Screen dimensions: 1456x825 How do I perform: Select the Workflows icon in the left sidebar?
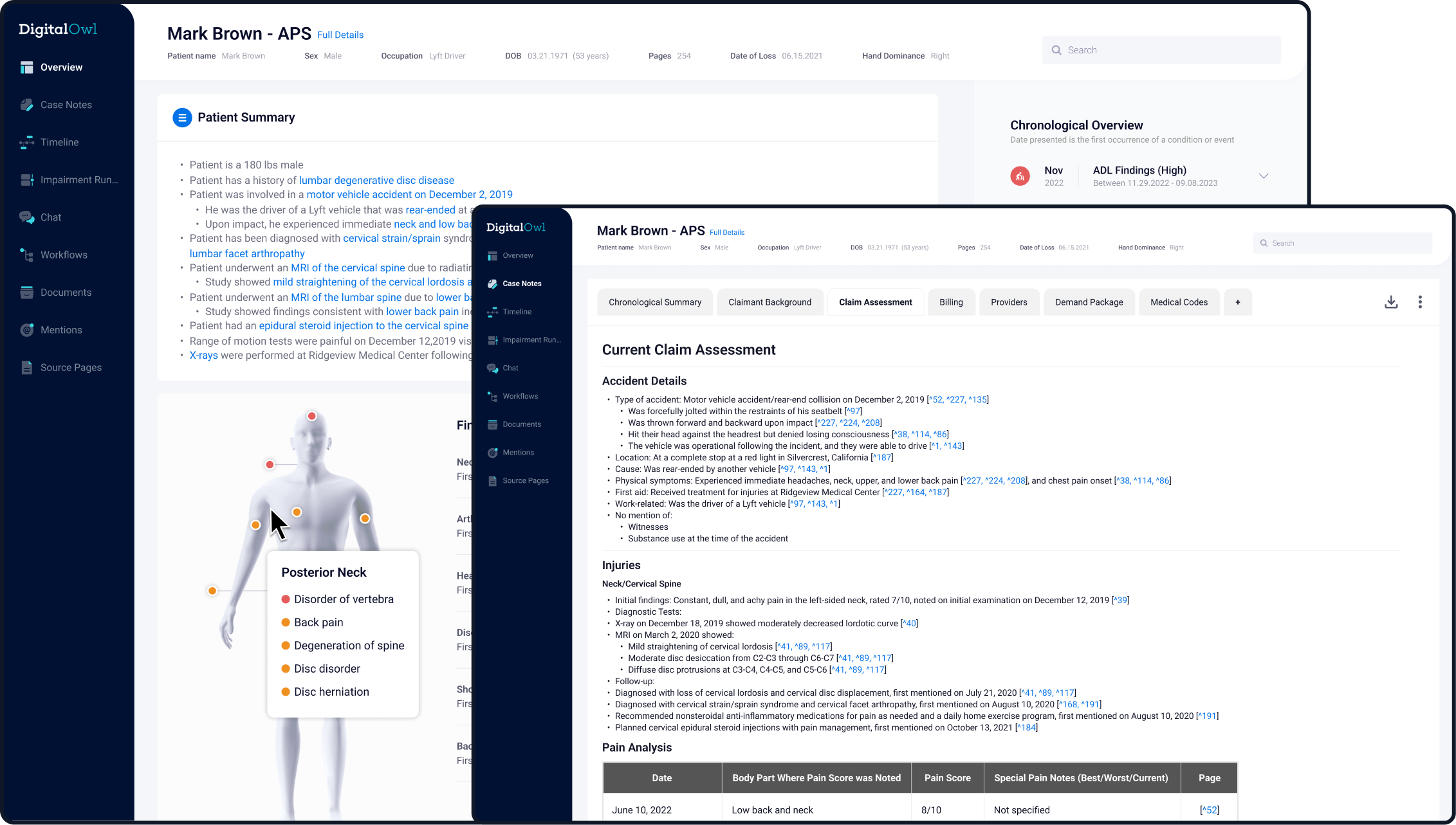(x=26, y=255)
